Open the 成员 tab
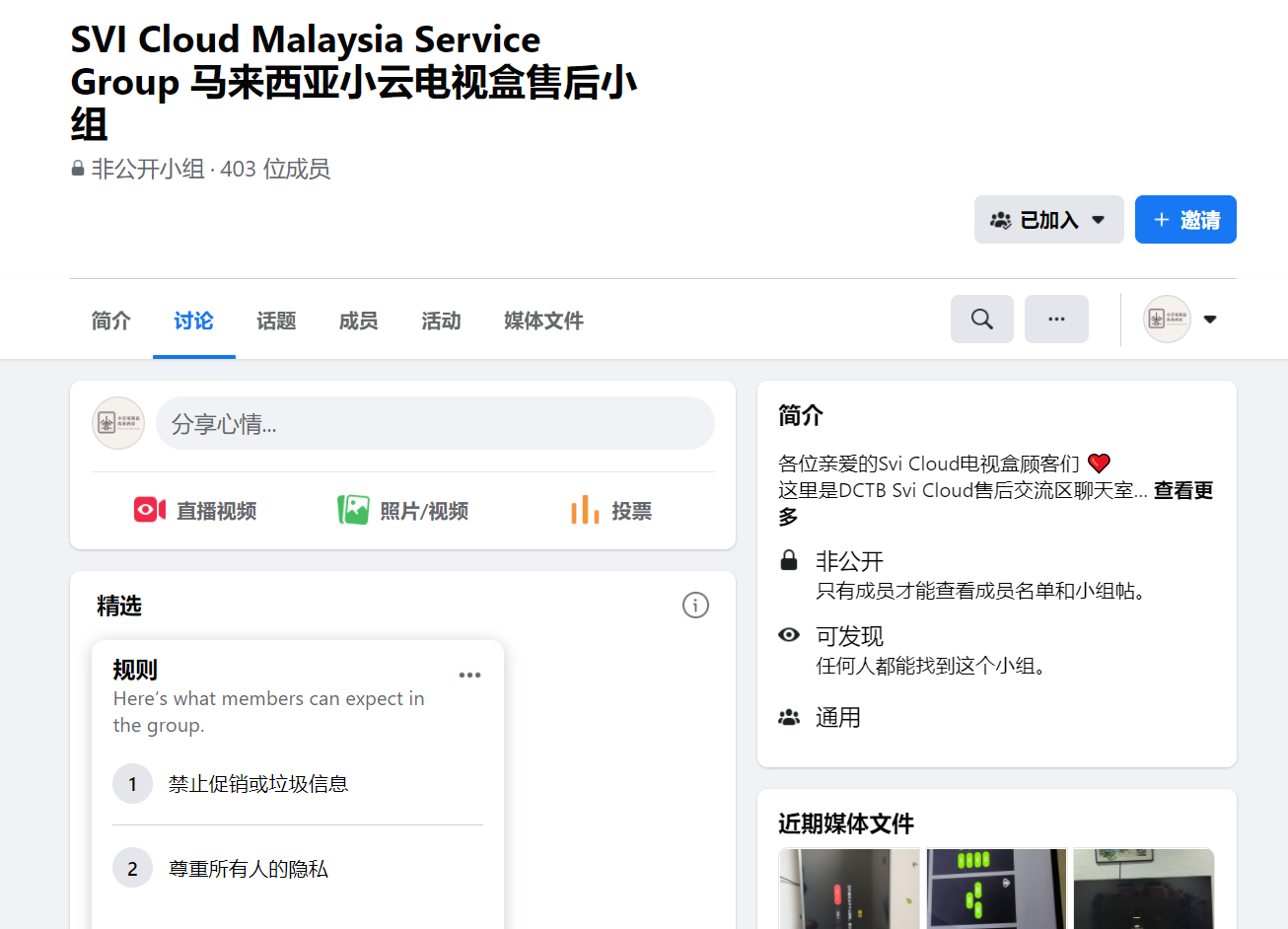This screenshot has width=1288, height=929. 358,321
